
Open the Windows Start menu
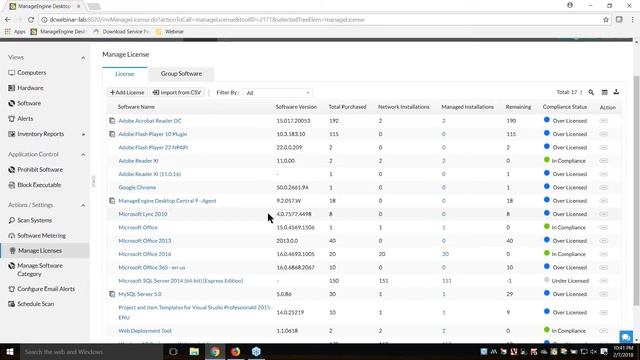(10, 351)
